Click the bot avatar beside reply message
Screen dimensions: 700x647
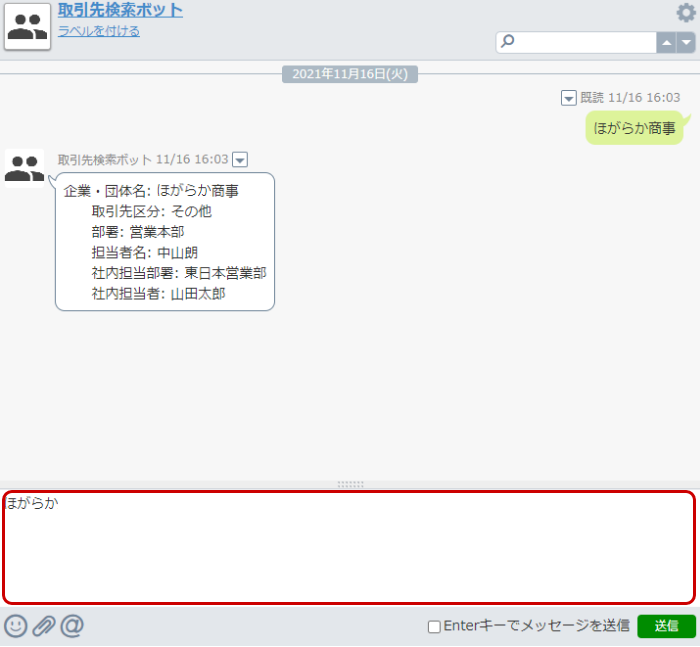coord(25,168)
